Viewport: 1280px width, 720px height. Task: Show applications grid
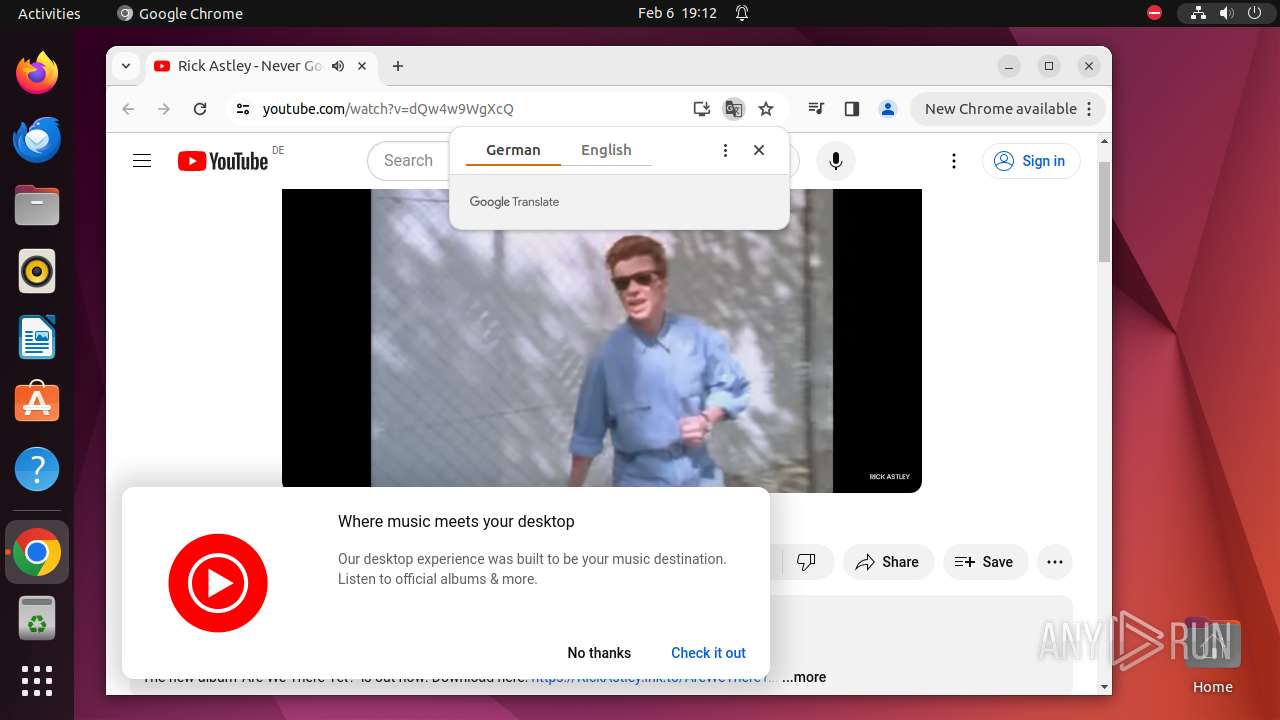pyautogui.click(x=37, y=680)
